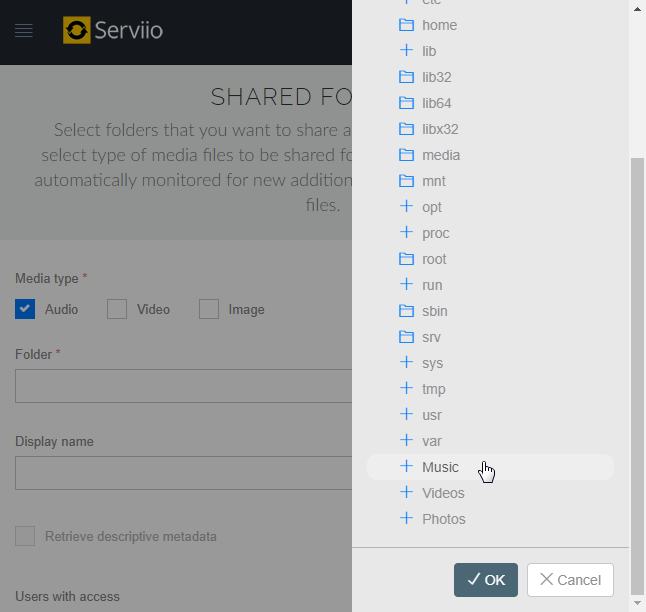The width and height of the screenshot is (646, 612).
Task: Select the tmp folder name
Action: pyautogui.click(x=434, y=389)
